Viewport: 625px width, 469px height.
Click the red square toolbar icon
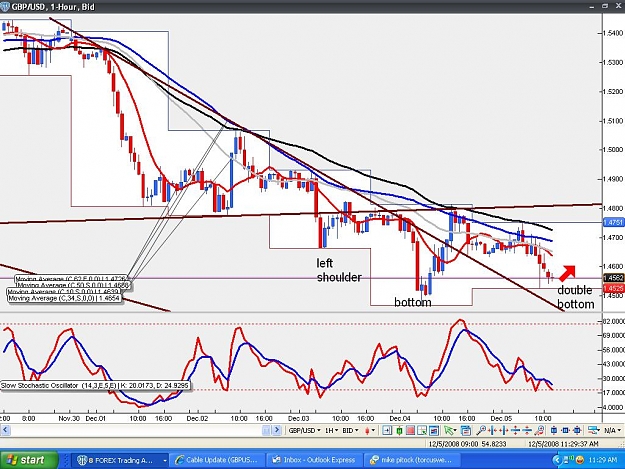[x=410, y=430]
